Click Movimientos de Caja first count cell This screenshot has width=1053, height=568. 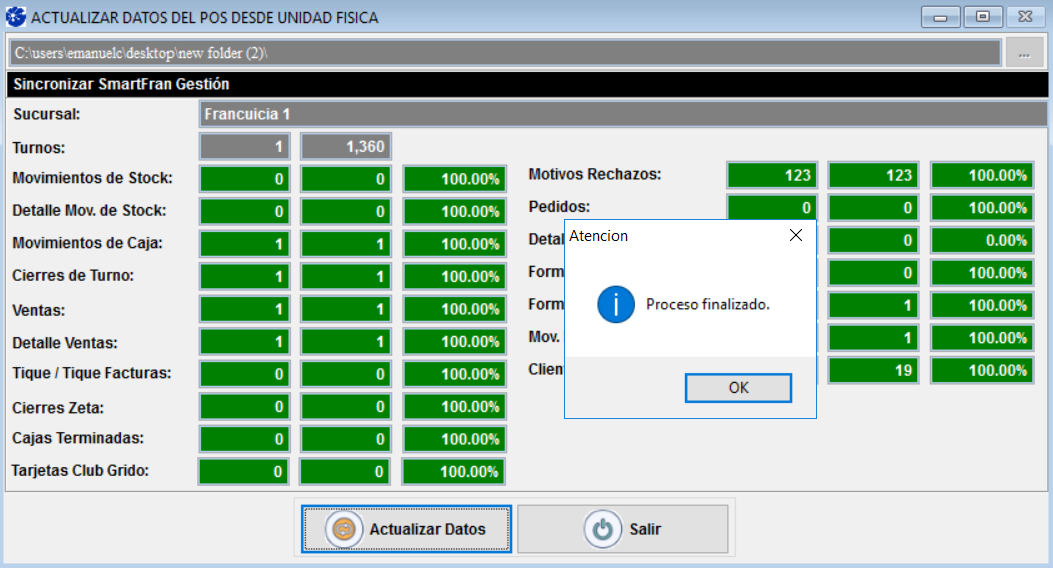244,244
